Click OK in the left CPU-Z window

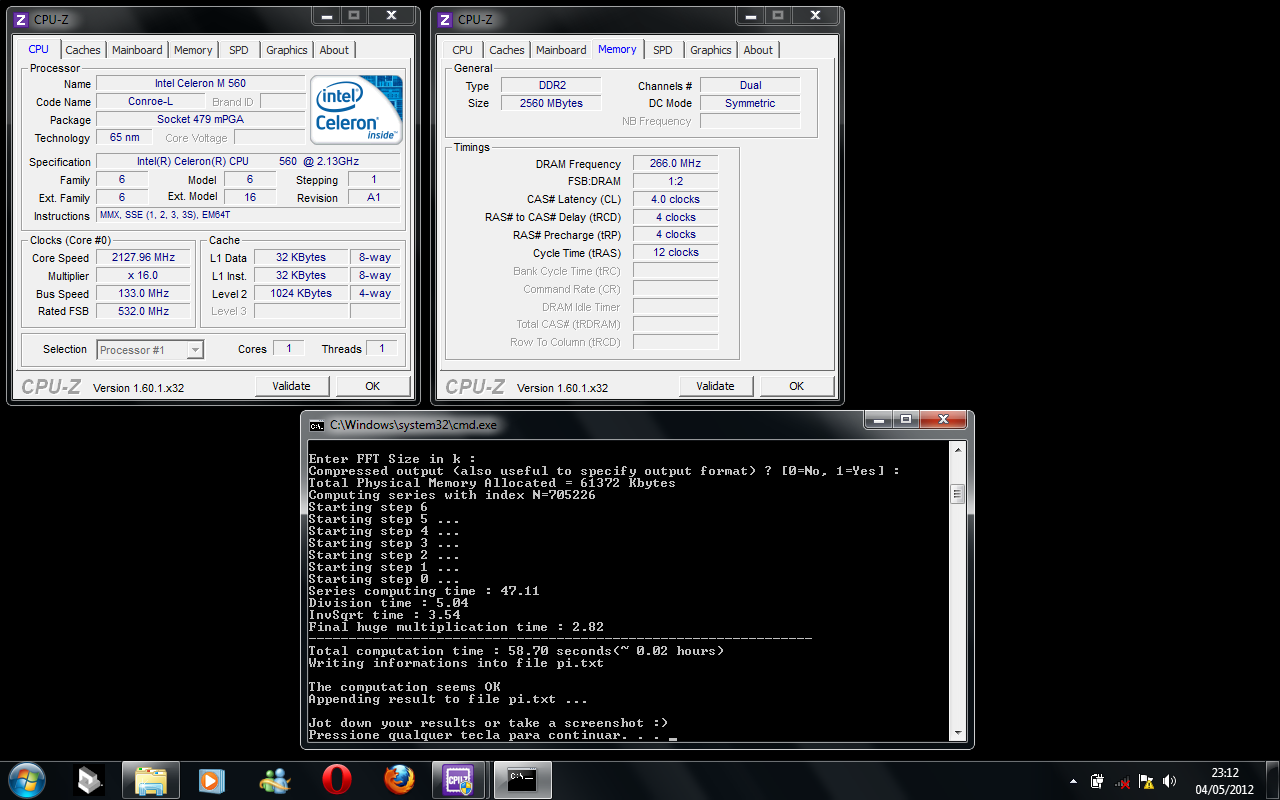pyautogui.click(x=372, y=386)
